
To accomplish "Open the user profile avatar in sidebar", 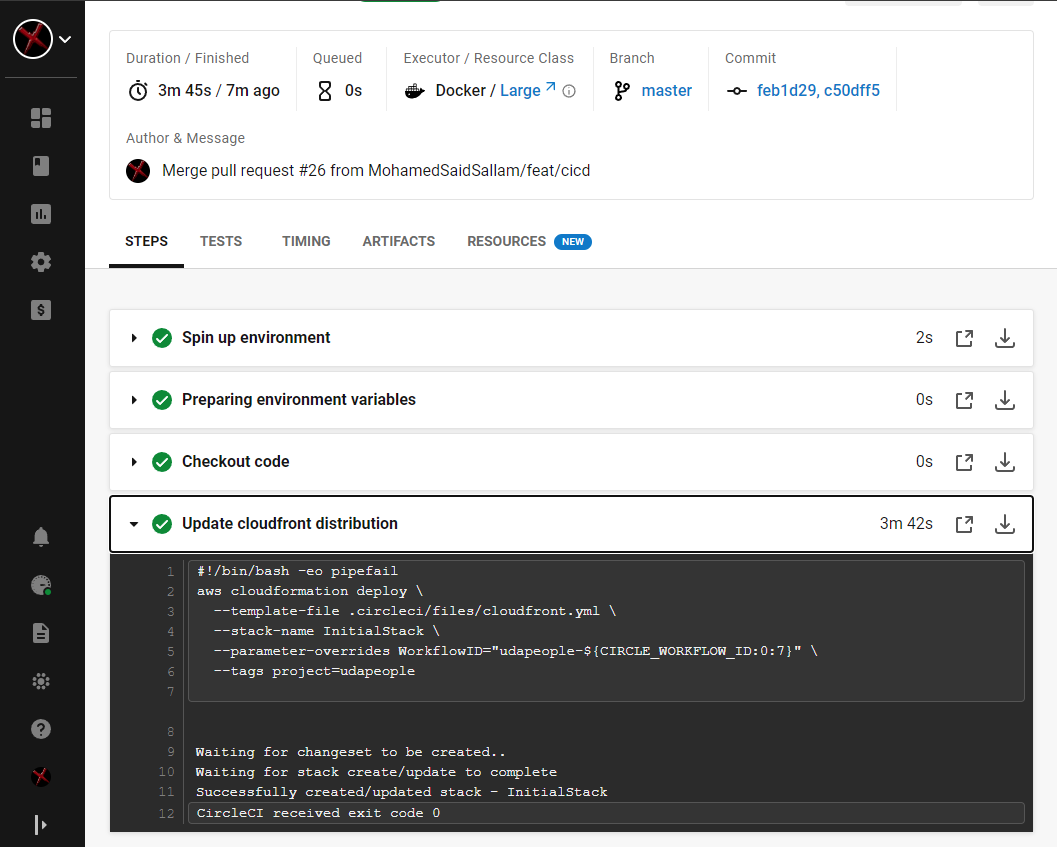I will [x=41, y=777].
